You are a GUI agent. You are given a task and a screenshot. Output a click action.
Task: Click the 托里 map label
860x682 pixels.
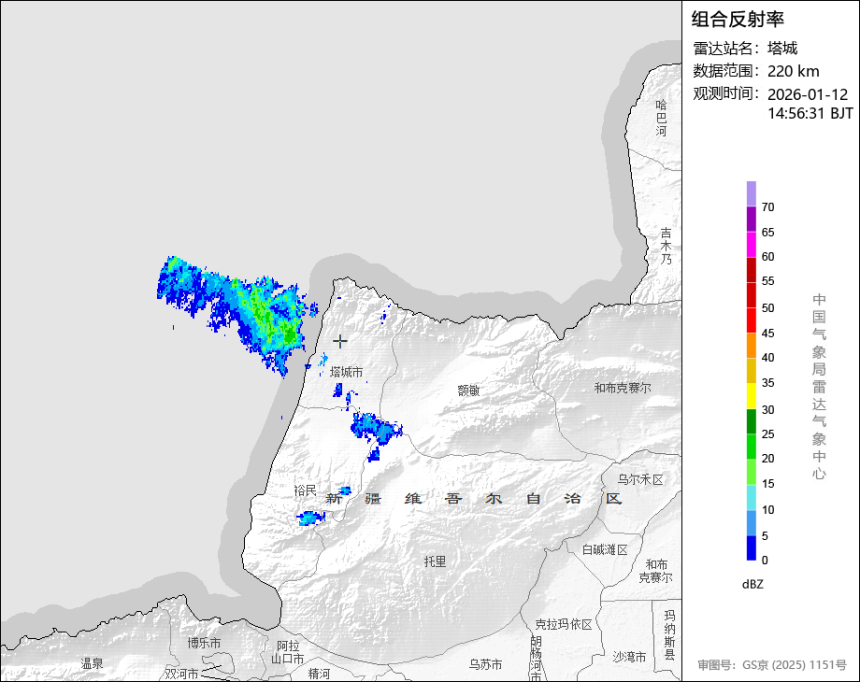435,561
